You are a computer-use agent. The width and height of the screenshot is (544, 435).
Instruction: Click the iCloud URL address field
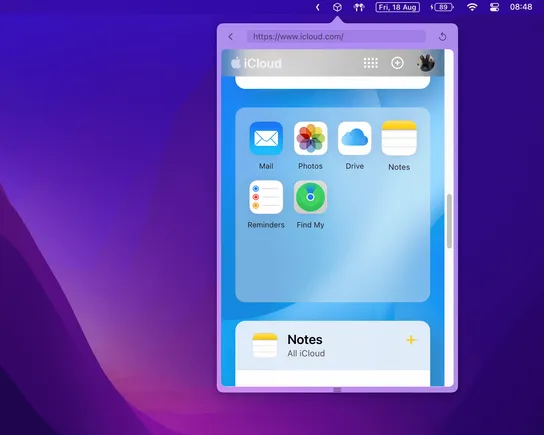[336, 36]
